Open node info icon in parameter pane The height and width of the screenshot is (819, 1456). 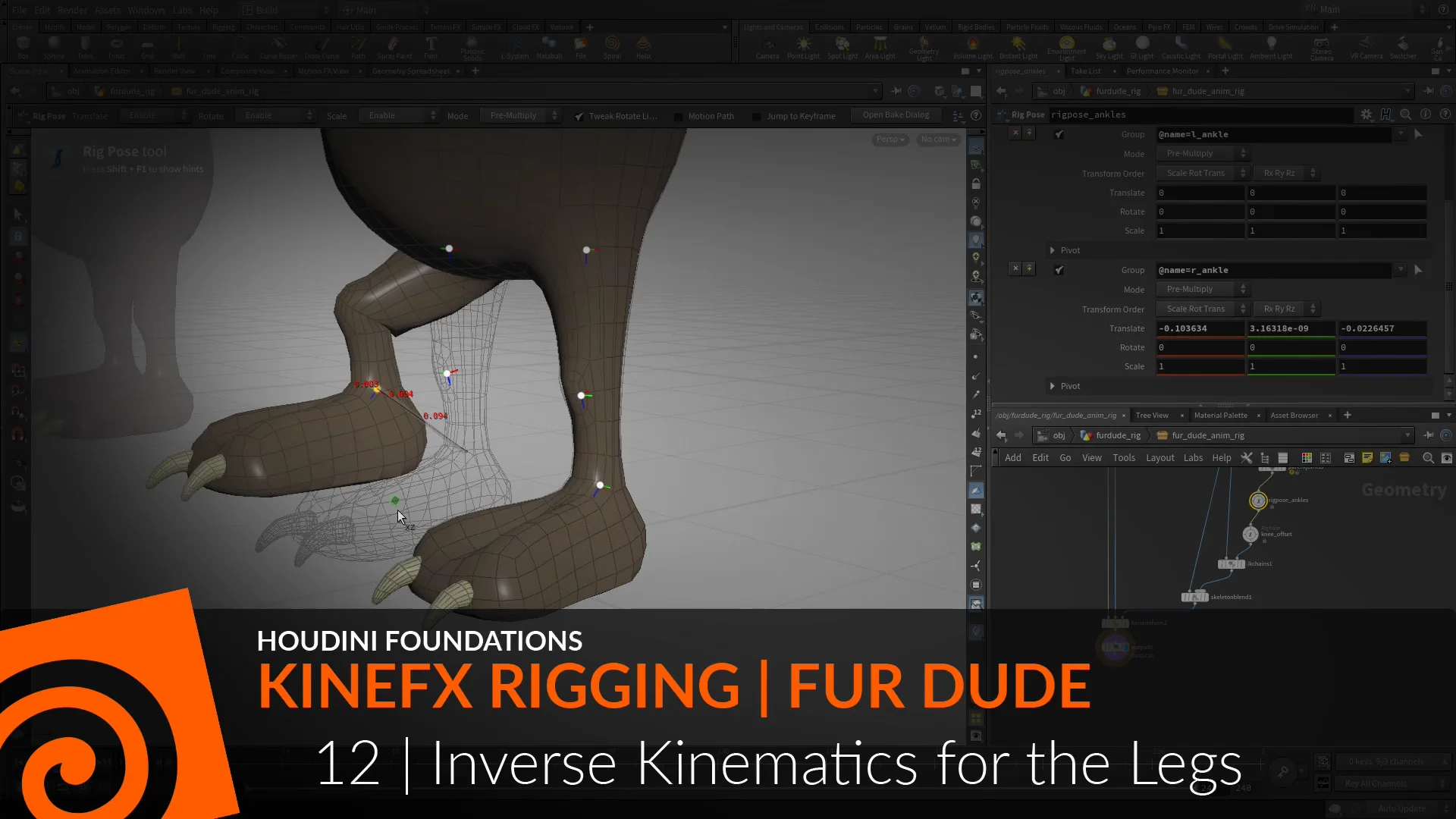point(1426,115)
